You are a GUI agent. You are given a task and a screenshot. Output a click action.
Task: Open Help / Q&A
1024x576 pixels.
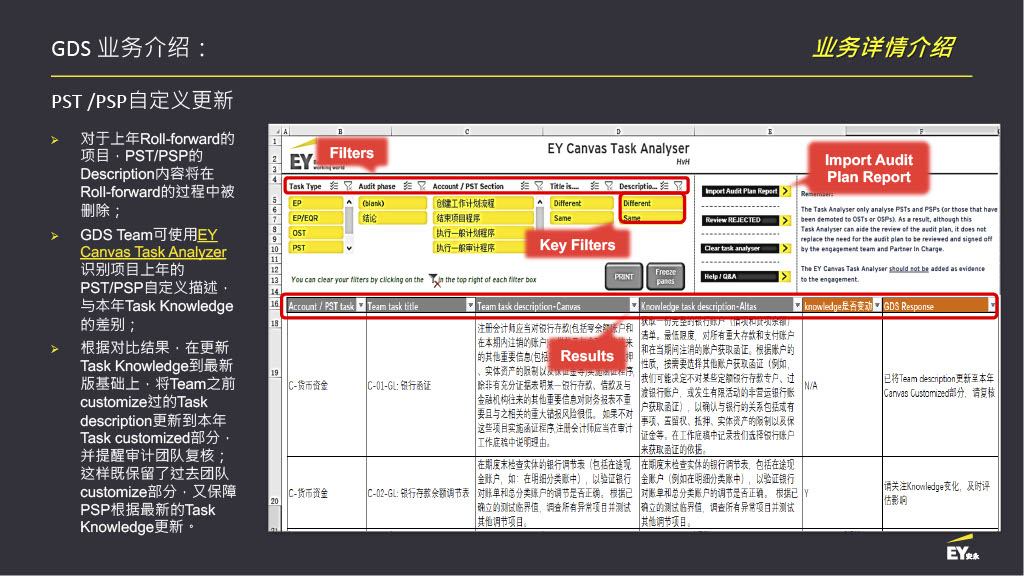746,276
